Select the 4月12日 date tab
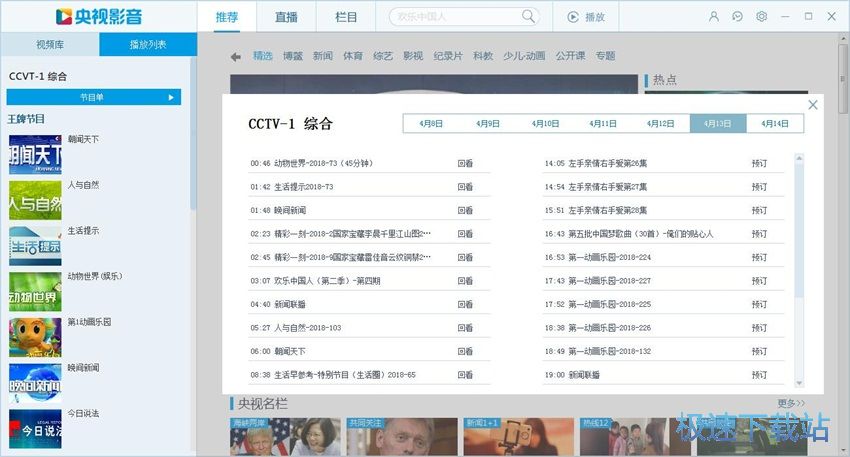Screen dimensions: 850x457 (x=660, y=124)
